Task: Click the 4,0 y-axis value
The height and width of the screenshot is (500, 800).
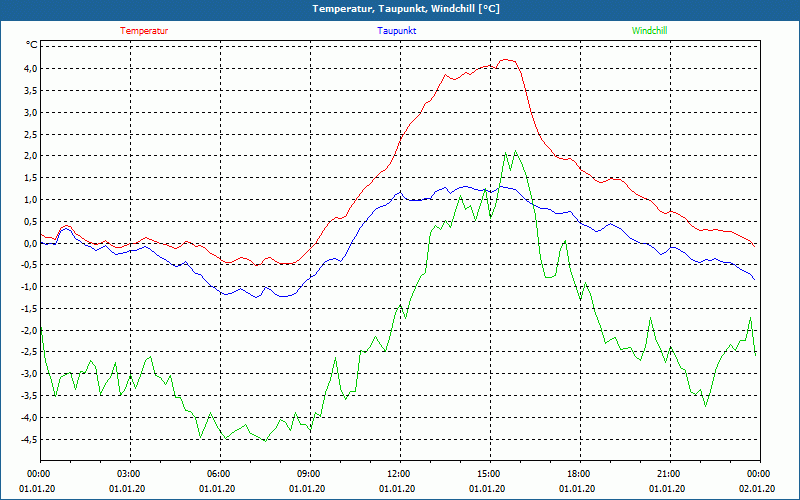Action: click(31, 68)
